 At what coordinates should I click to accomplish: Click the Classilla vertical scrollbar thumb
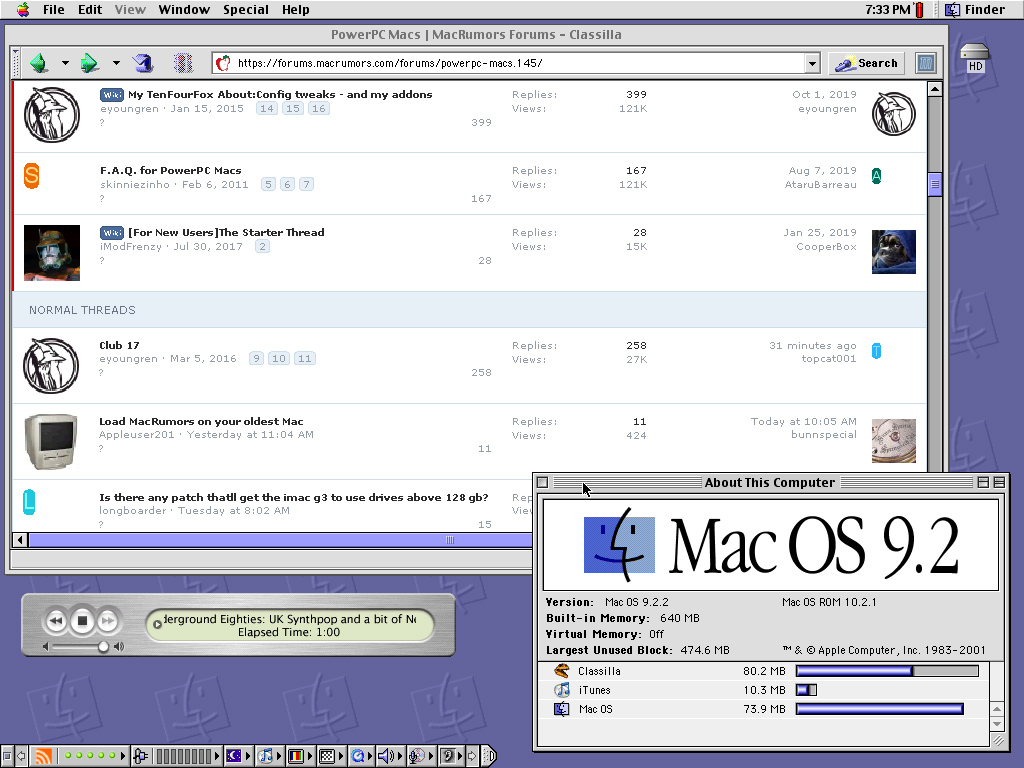[935, 184]
